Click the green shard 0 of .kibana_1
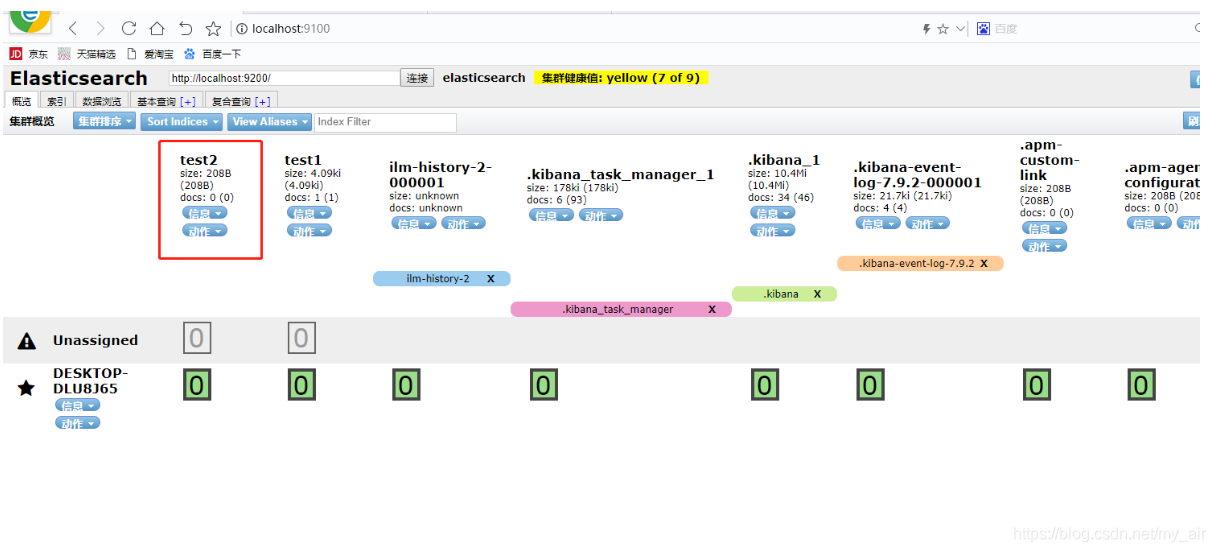The height and width of the screenshot is (552, 1216). pyautogui.click(x=764, y=385)
